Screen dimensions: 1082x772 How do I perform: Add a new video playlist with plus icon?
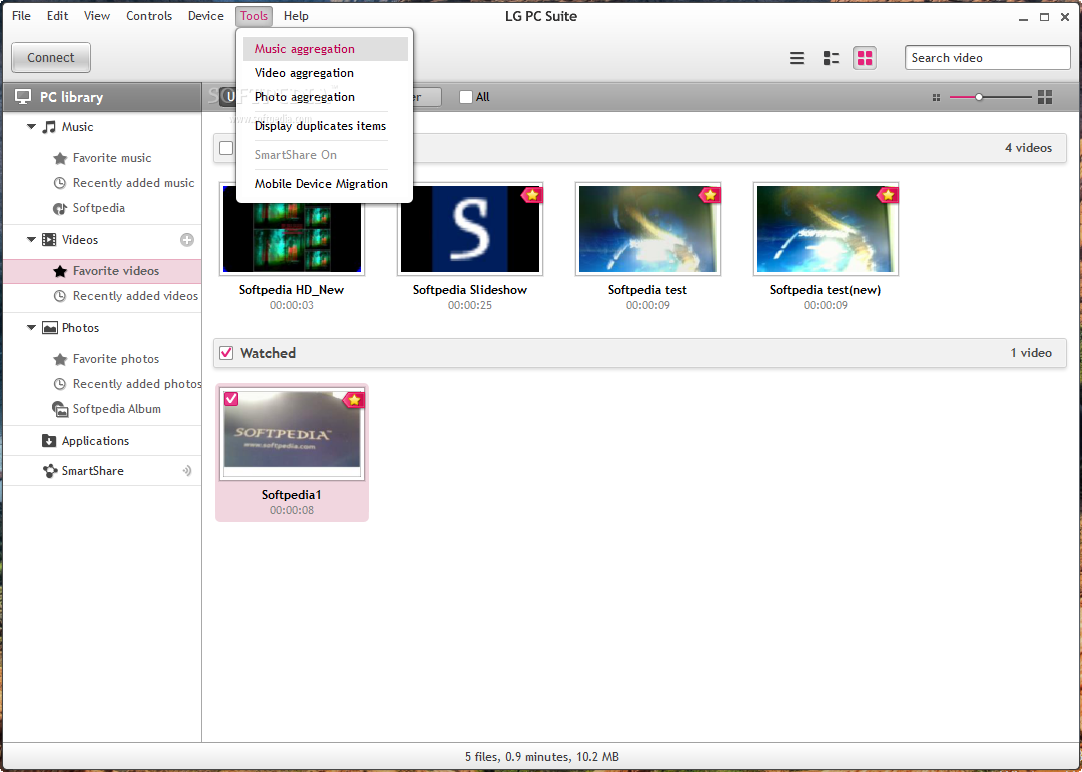point(187,240)
